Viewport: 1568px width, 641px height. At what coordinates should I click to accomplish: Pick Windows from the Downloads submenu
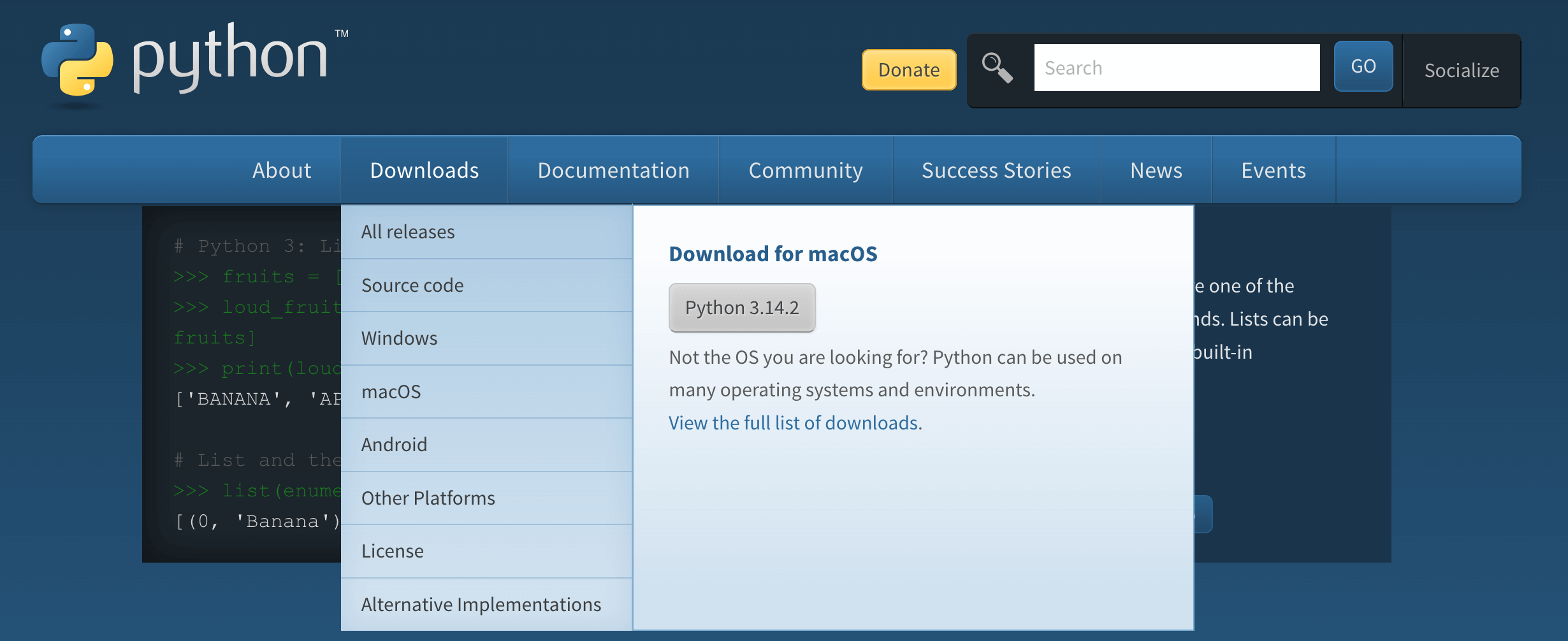tap(399, 338)
